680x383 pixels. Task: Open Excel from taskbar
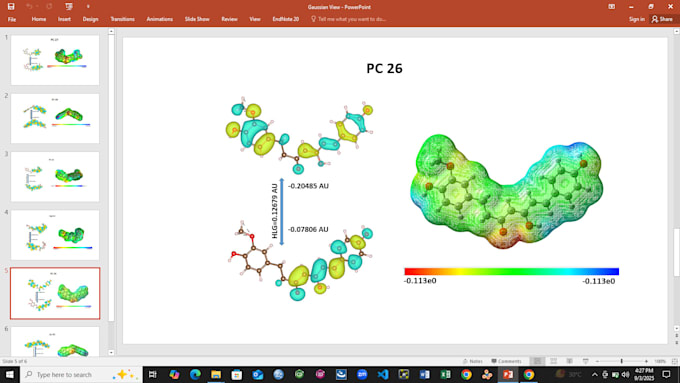click(445, 374)
